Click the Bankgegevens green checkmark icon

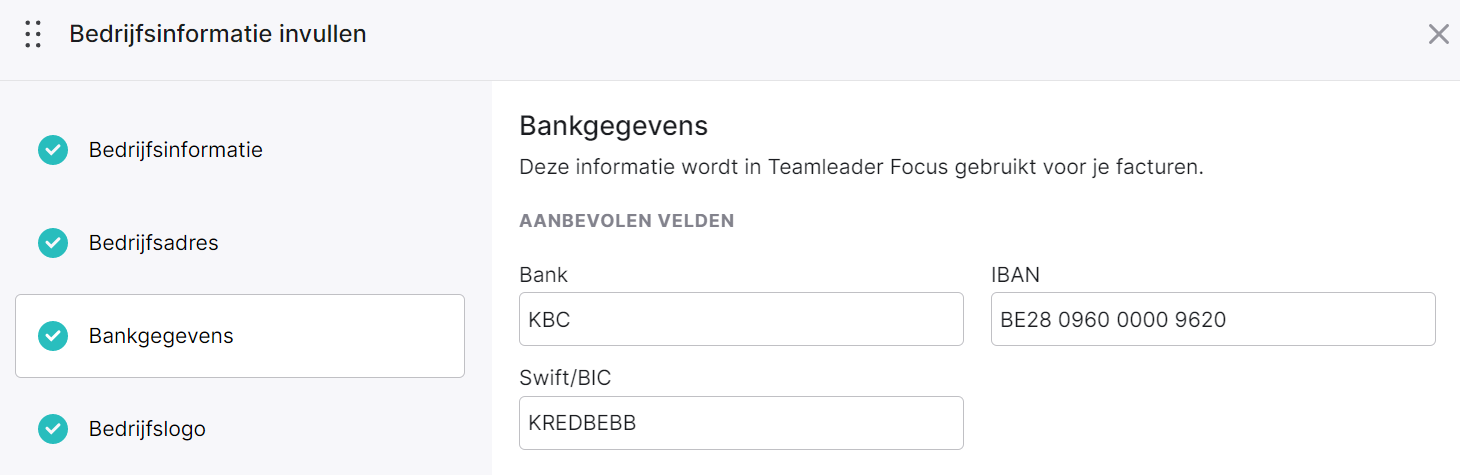coord(53,336)
